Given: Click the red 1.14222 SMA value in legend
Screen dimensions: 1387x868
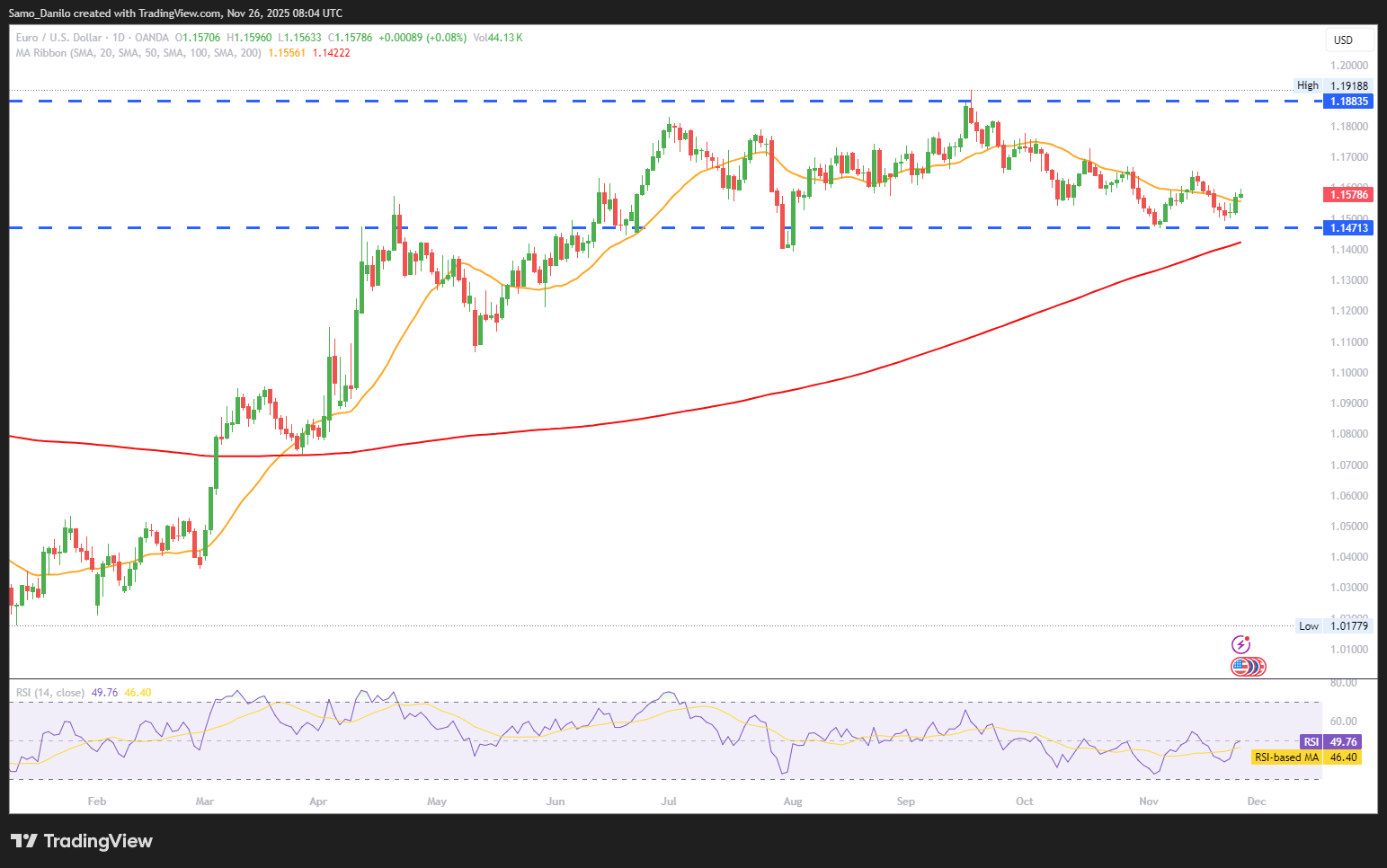Looking at the screenshot, I should (x=331, y=53).
